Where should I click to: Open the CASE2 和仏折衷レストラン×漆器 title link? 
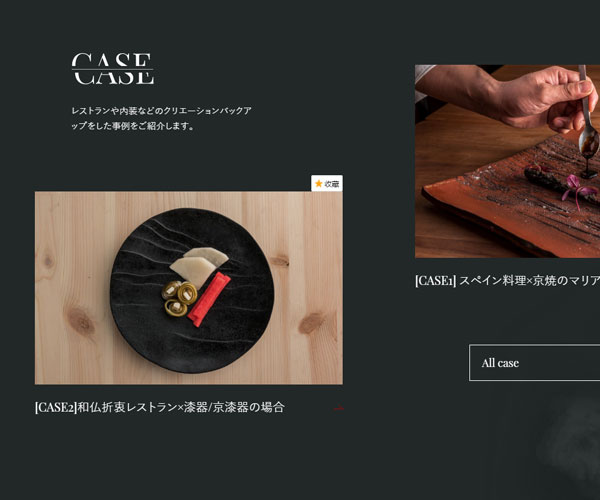[x=160, y=407]
